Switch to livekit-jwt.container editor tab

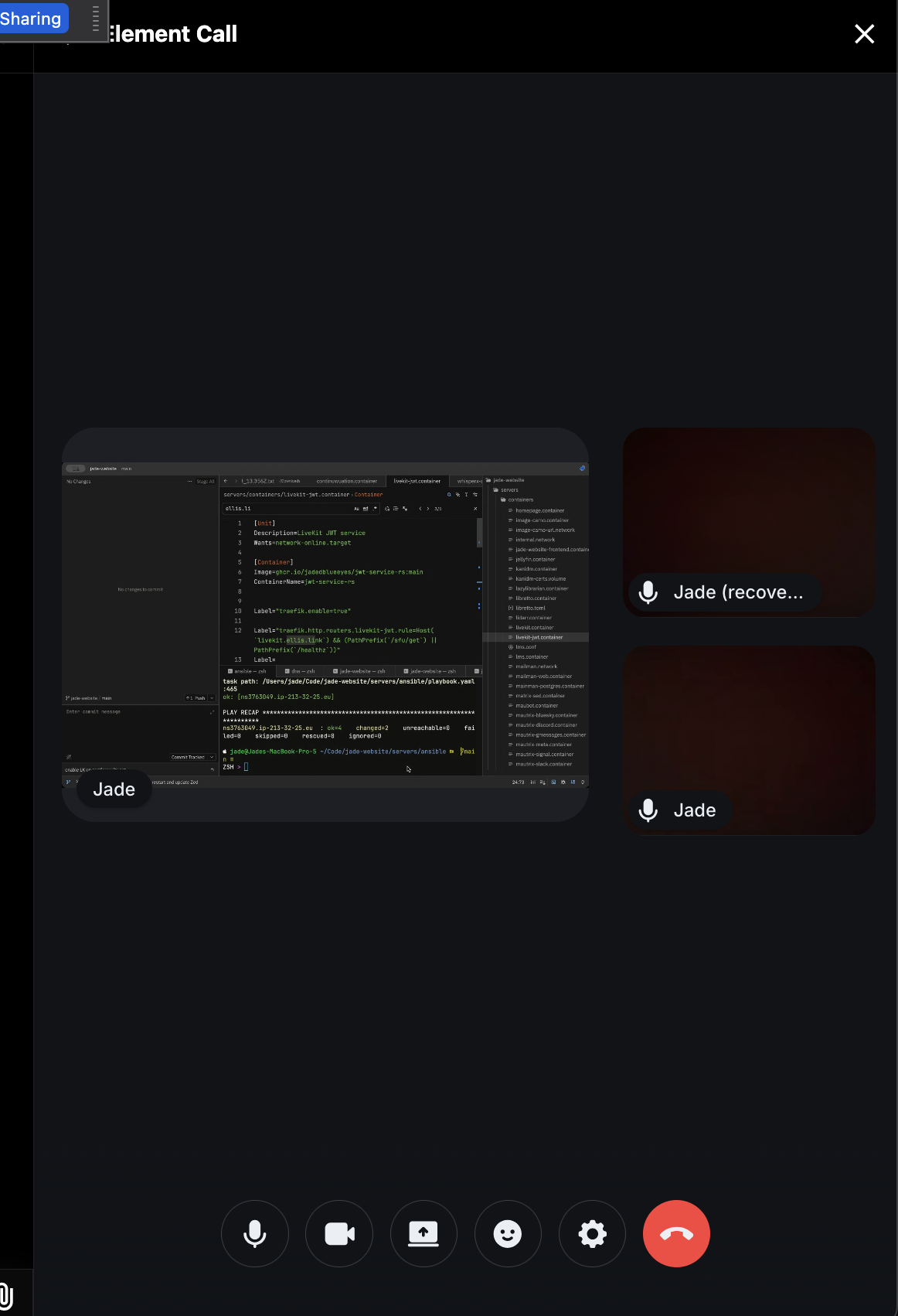(x=417, y=481)
